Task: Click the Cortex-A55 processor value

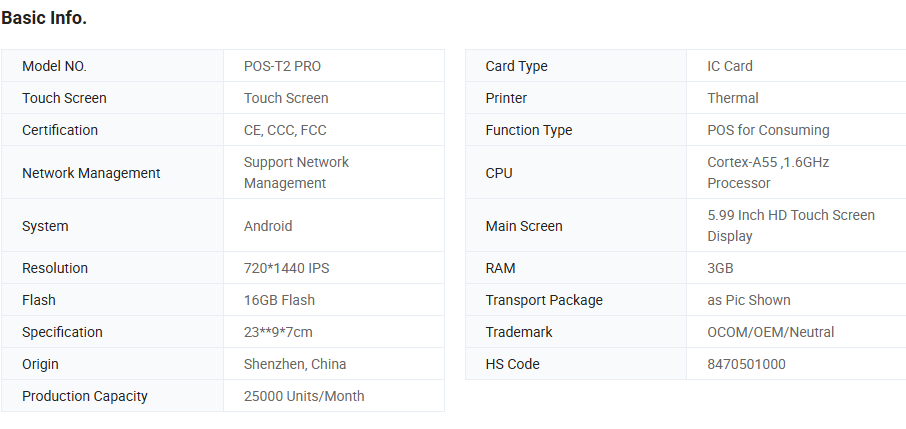Action: (x=768, y=172)
